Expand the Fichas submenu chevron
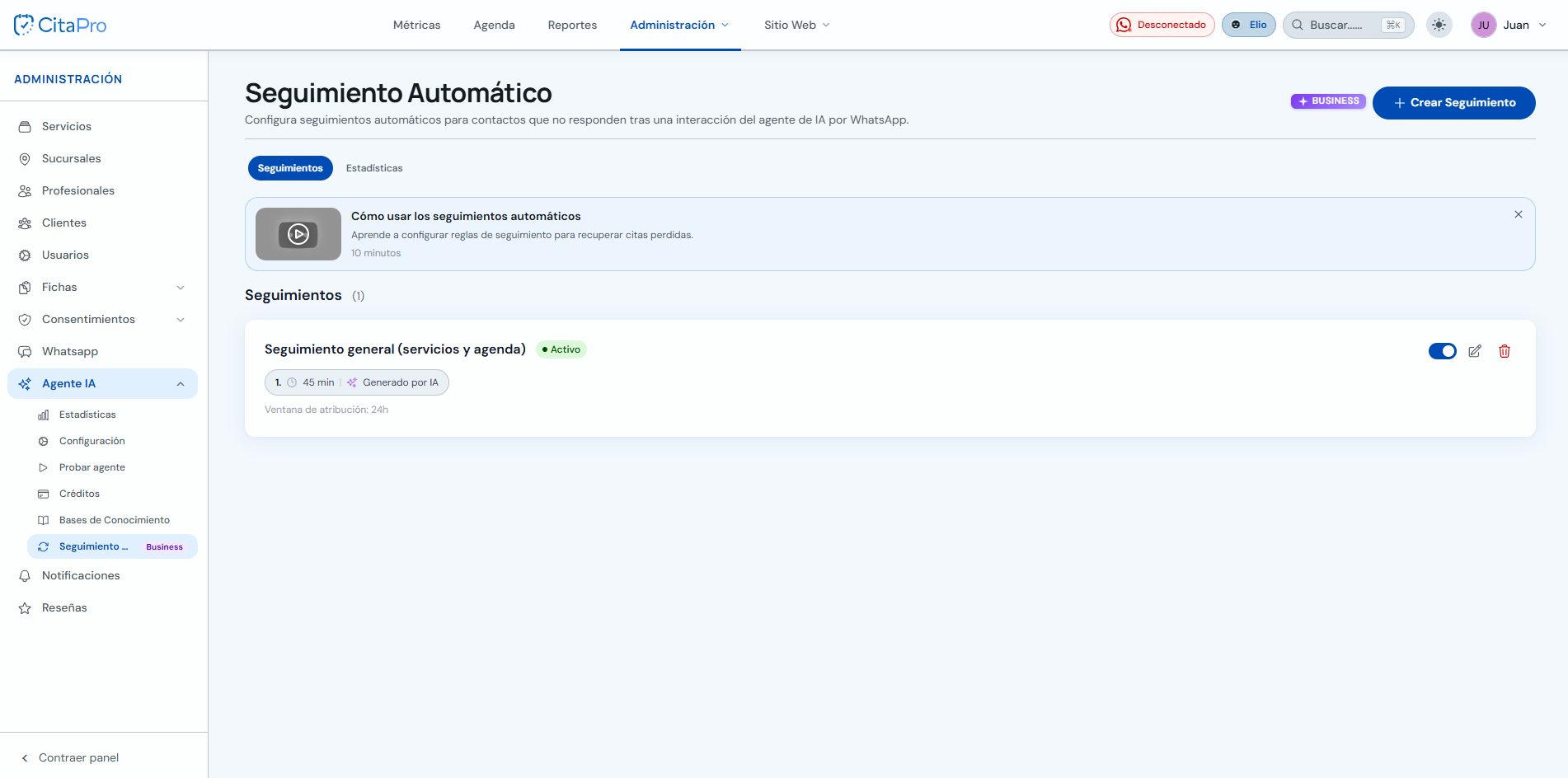 click(181, 288)
